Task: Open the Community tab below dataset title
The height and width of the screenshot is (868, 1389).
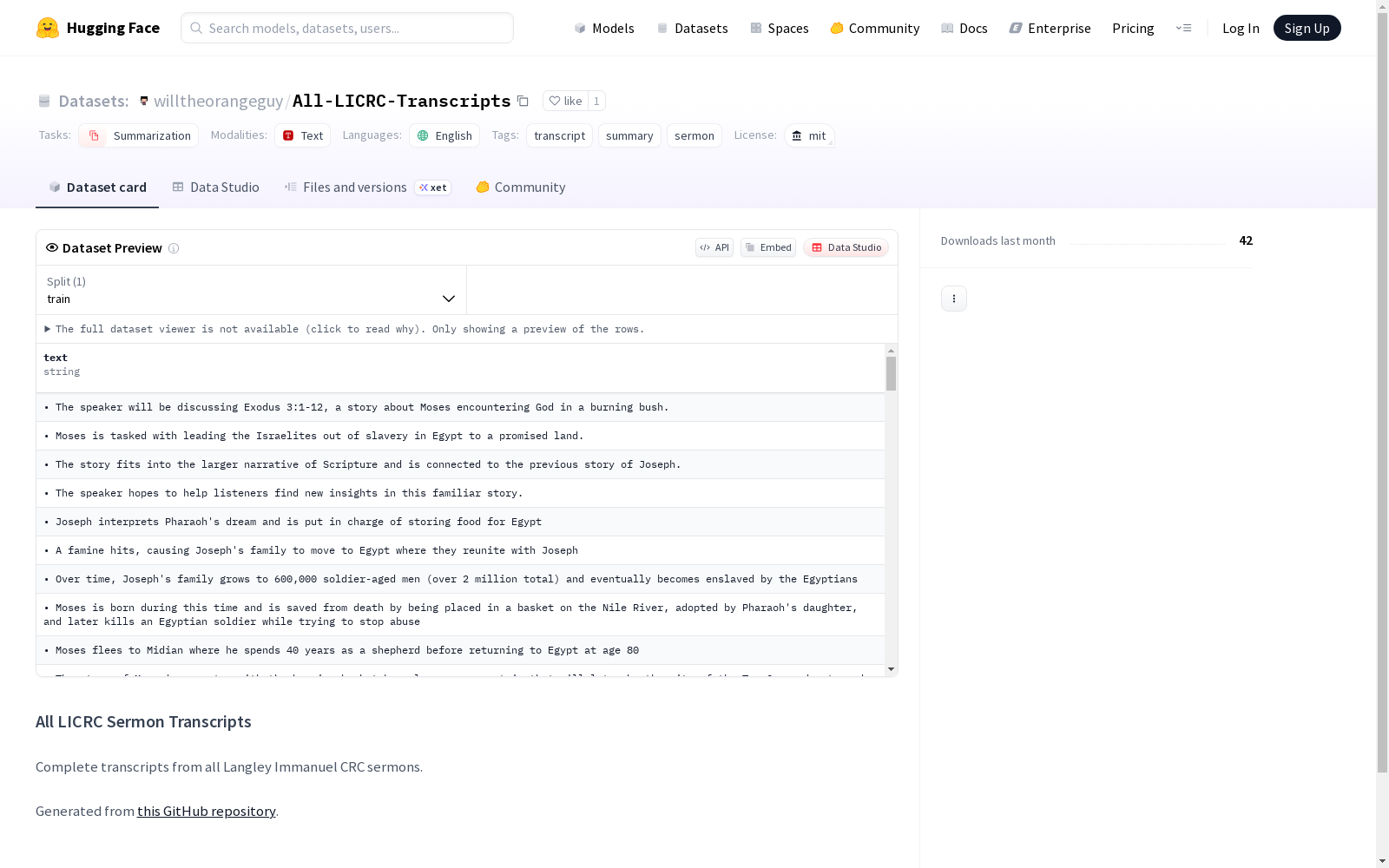Action: 521,187
